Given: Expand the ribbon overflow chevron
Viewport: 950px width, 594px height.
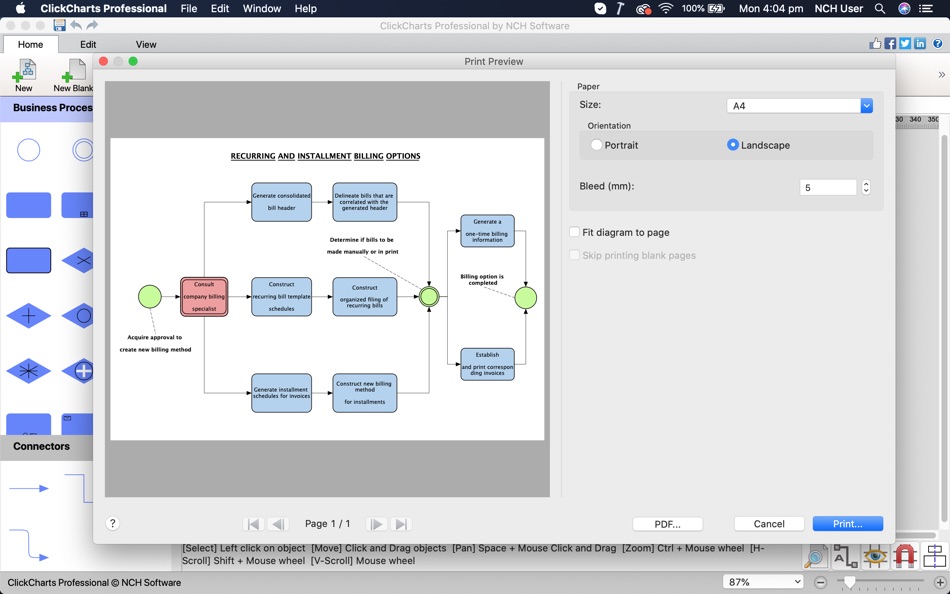Looking at the screenshot, I should 941,75.
